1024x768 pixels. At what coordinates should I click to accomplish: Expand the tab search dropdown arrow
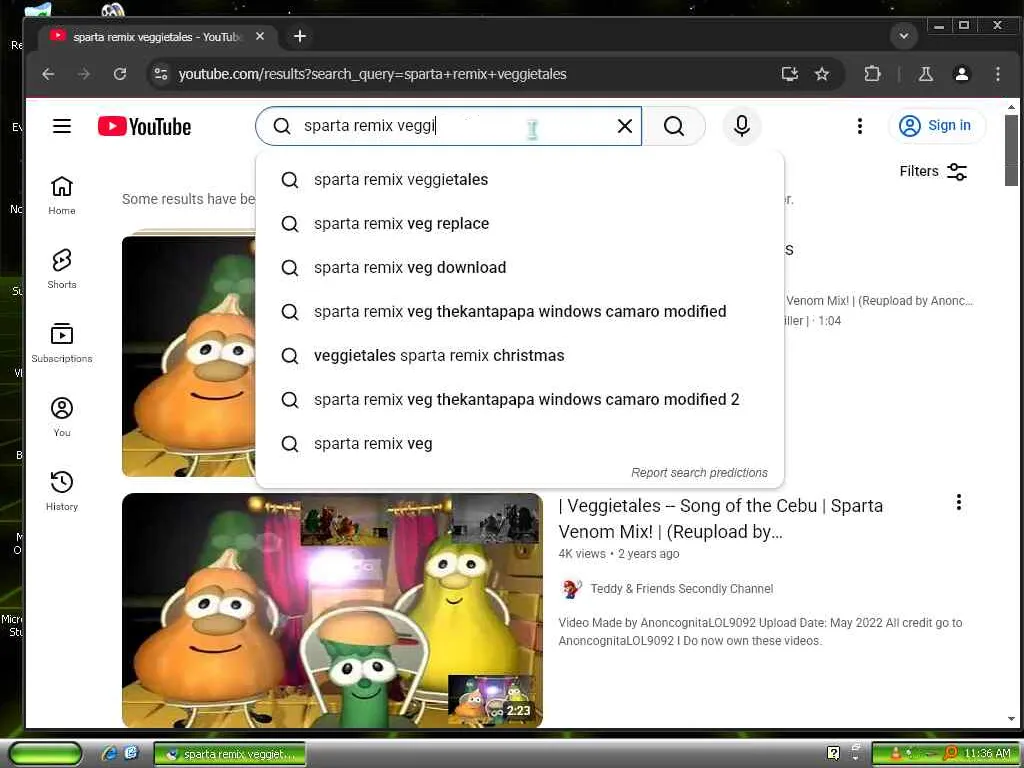pos(904,36)
